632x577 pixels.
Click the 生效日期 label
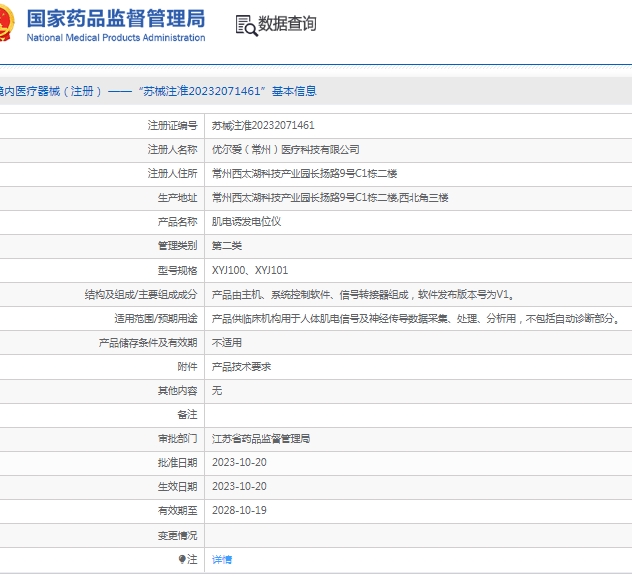coord(177,487)
